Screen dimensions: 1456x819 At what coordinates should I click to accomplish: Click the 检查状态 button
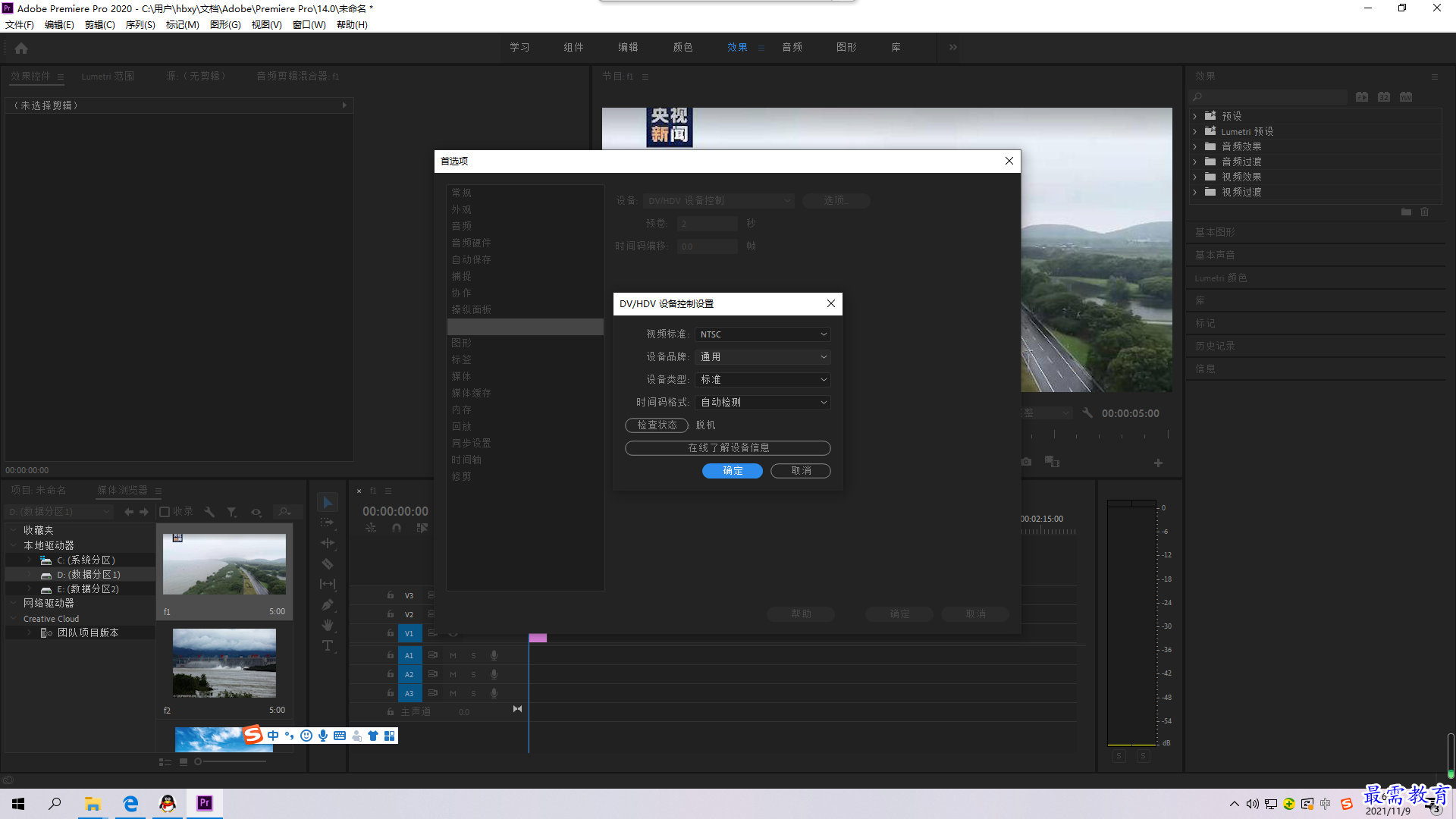[x=657, y=425]
